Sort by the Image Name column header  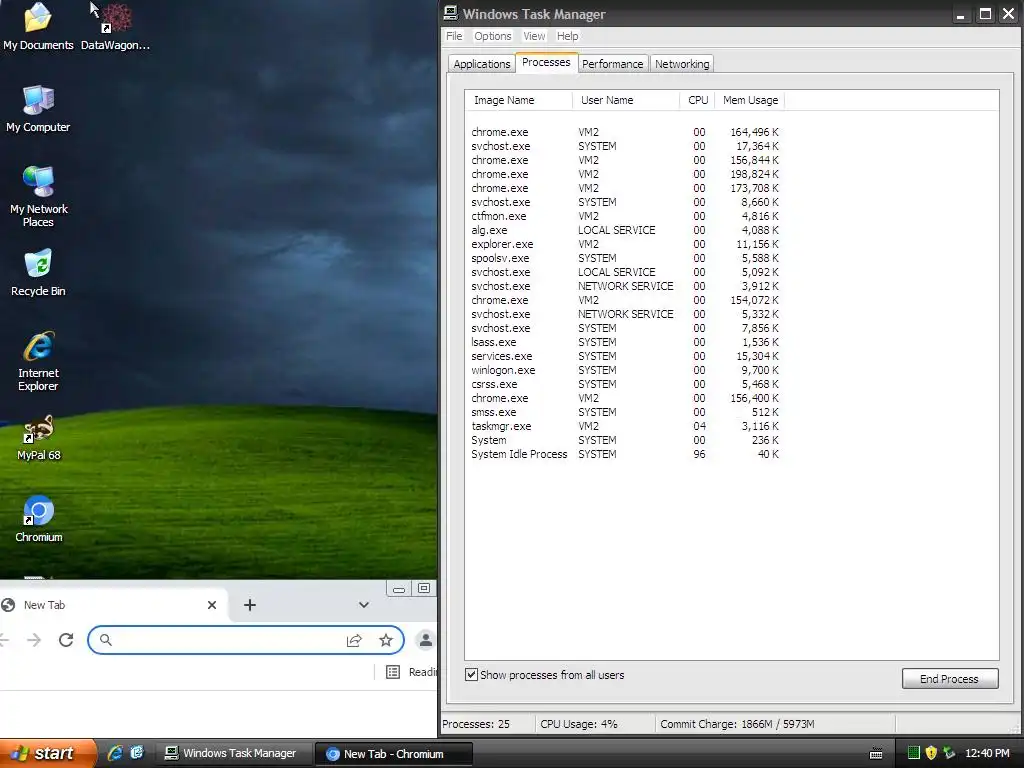tap(519, 100)
